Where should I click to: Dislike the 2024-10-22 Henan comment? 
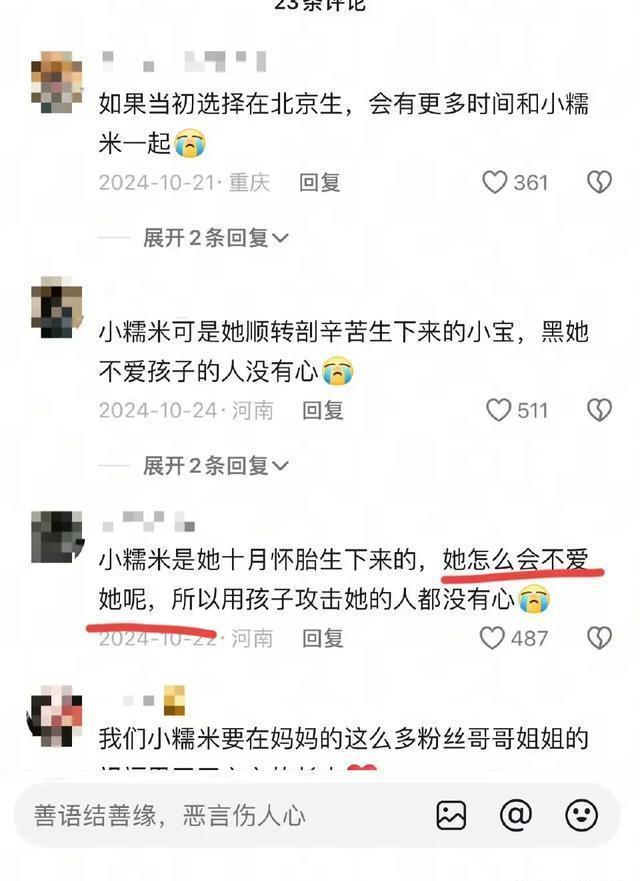[x=599, y=638]
